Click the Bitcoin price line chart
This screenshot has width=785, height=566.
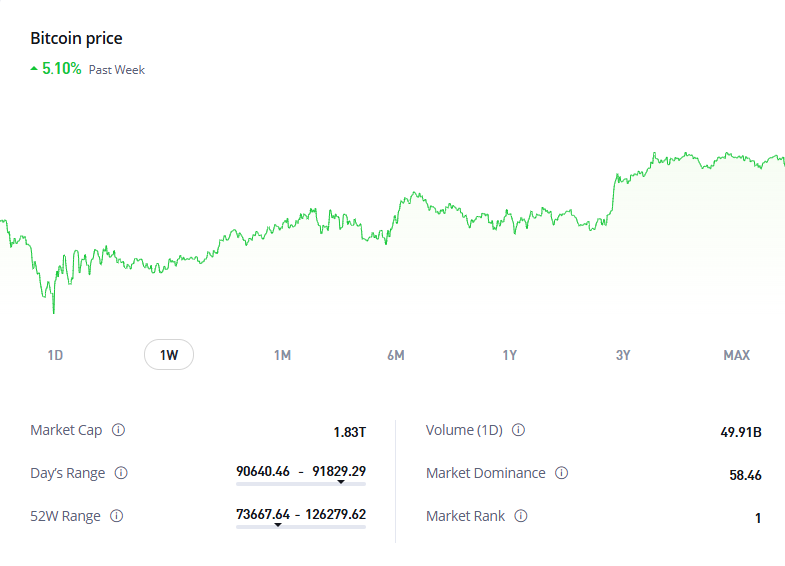click(392, 233)
